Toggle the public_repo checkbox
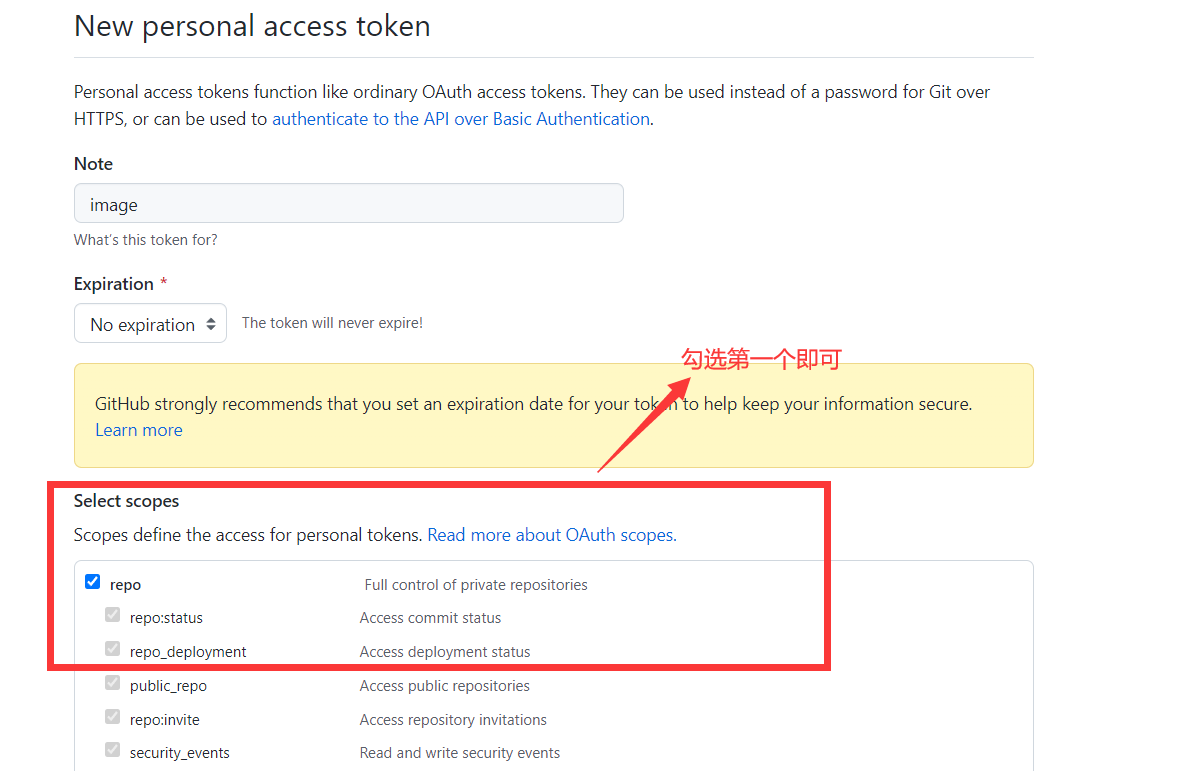 [113, 684]
